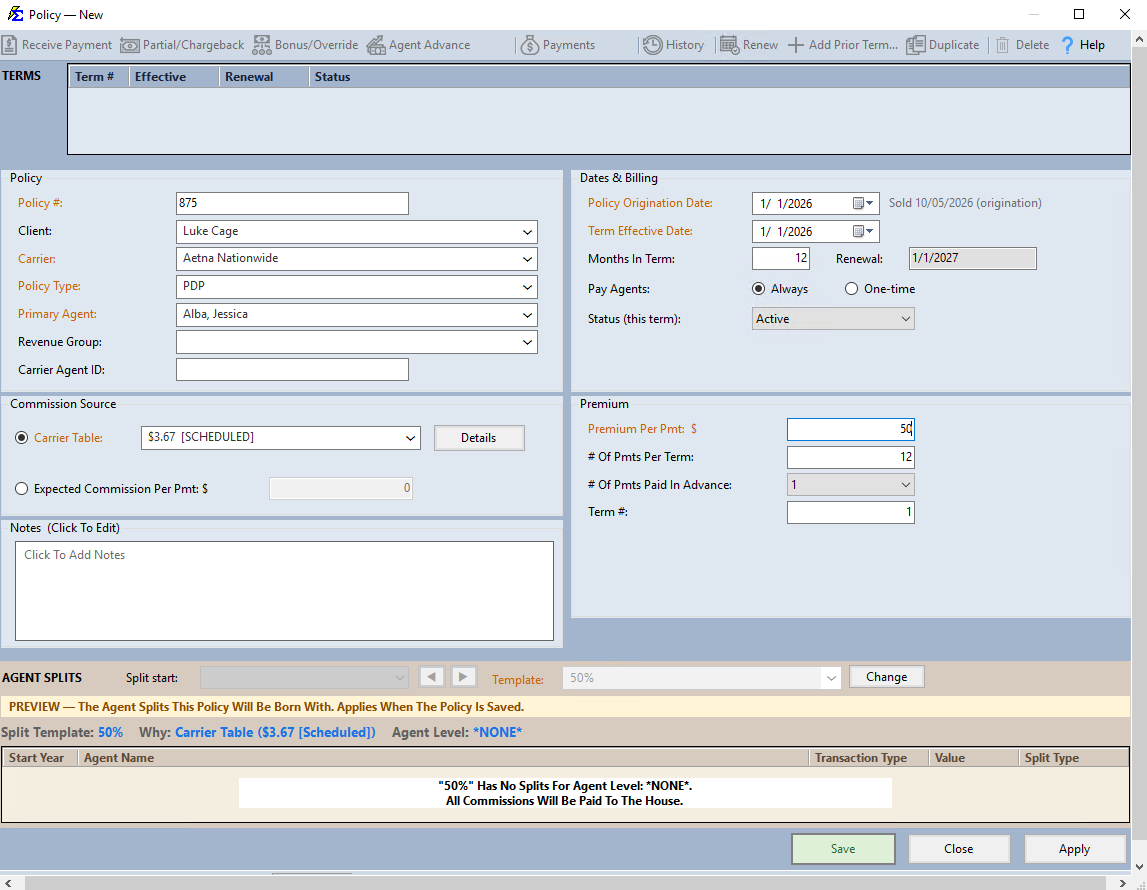Go to previous agent split arrow
The width and height of the screenshot is (1147, 890).
click(432, 677)
